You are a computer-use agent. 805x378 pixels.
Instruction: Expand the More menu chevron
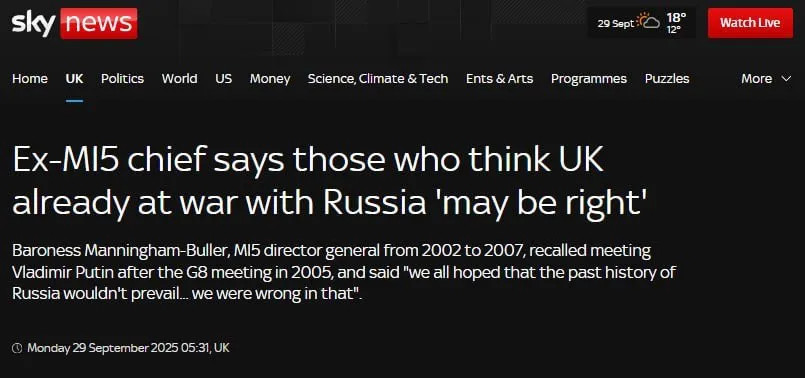pyautogui.click(x=786, y=79)
